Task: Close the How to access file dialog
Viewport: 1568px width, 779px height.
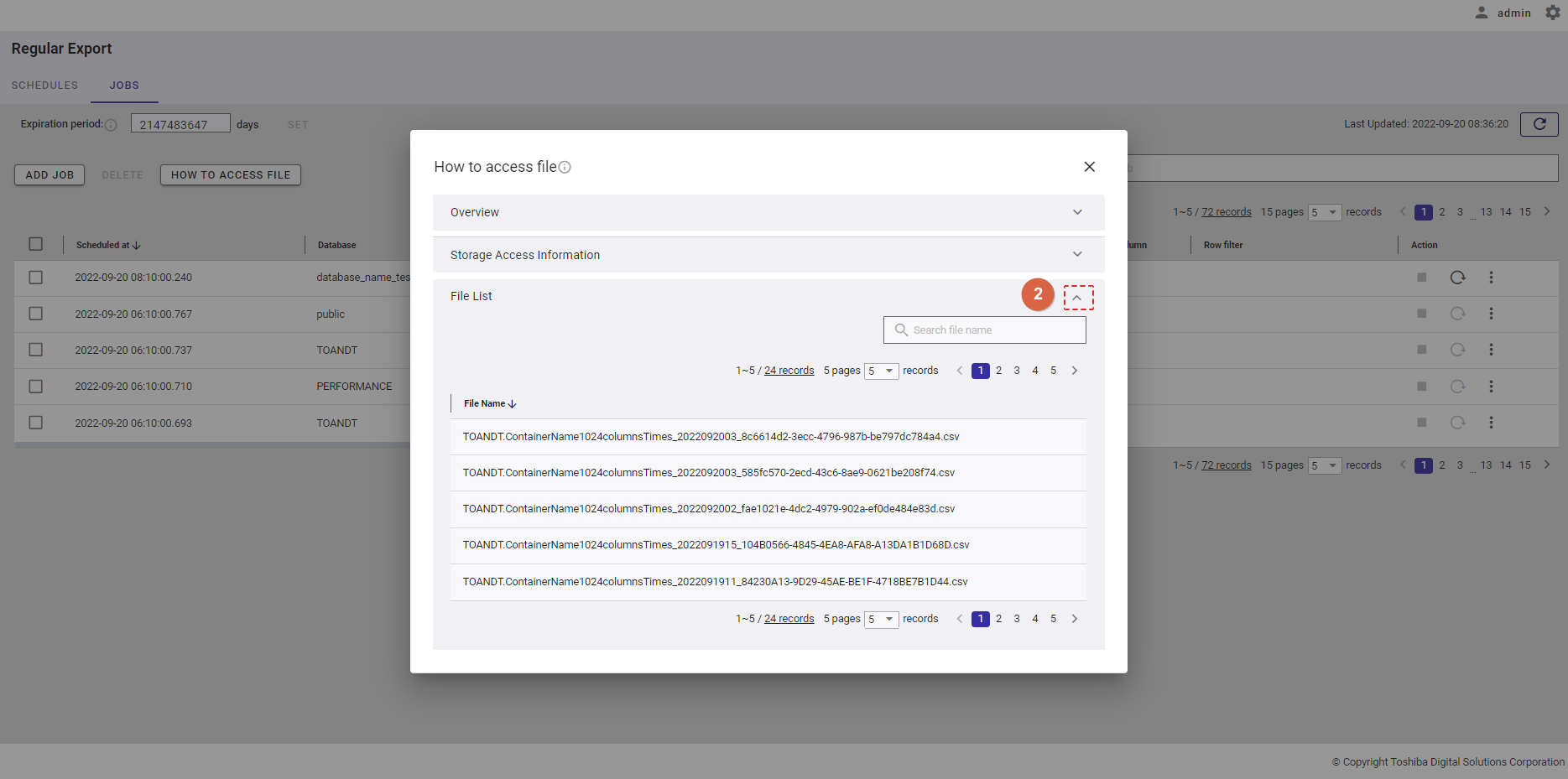Action: [x=1089, y=167]
